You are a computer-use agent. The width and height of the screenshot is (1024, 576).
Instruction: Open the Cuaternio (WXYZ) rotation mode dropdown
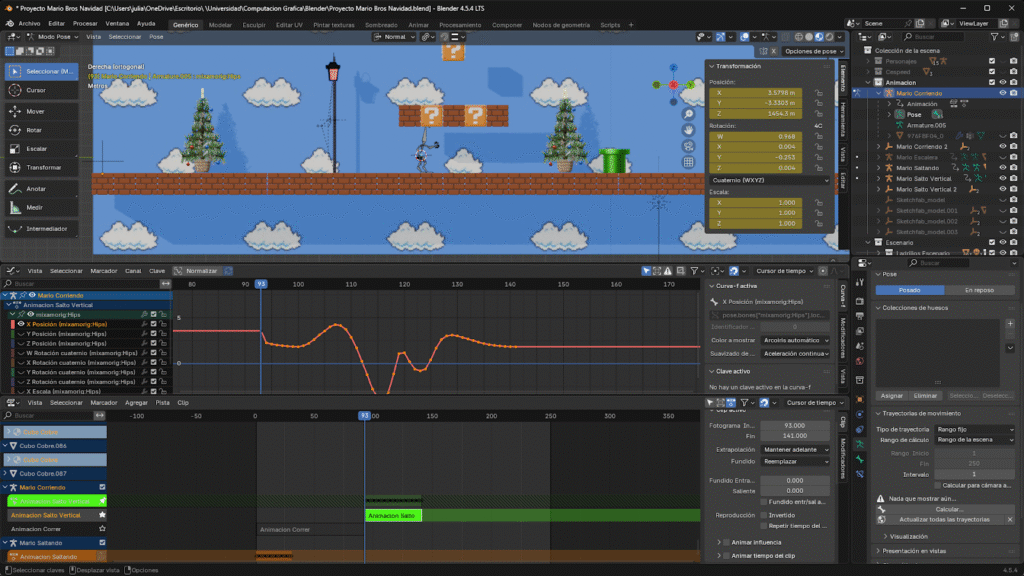769,181
